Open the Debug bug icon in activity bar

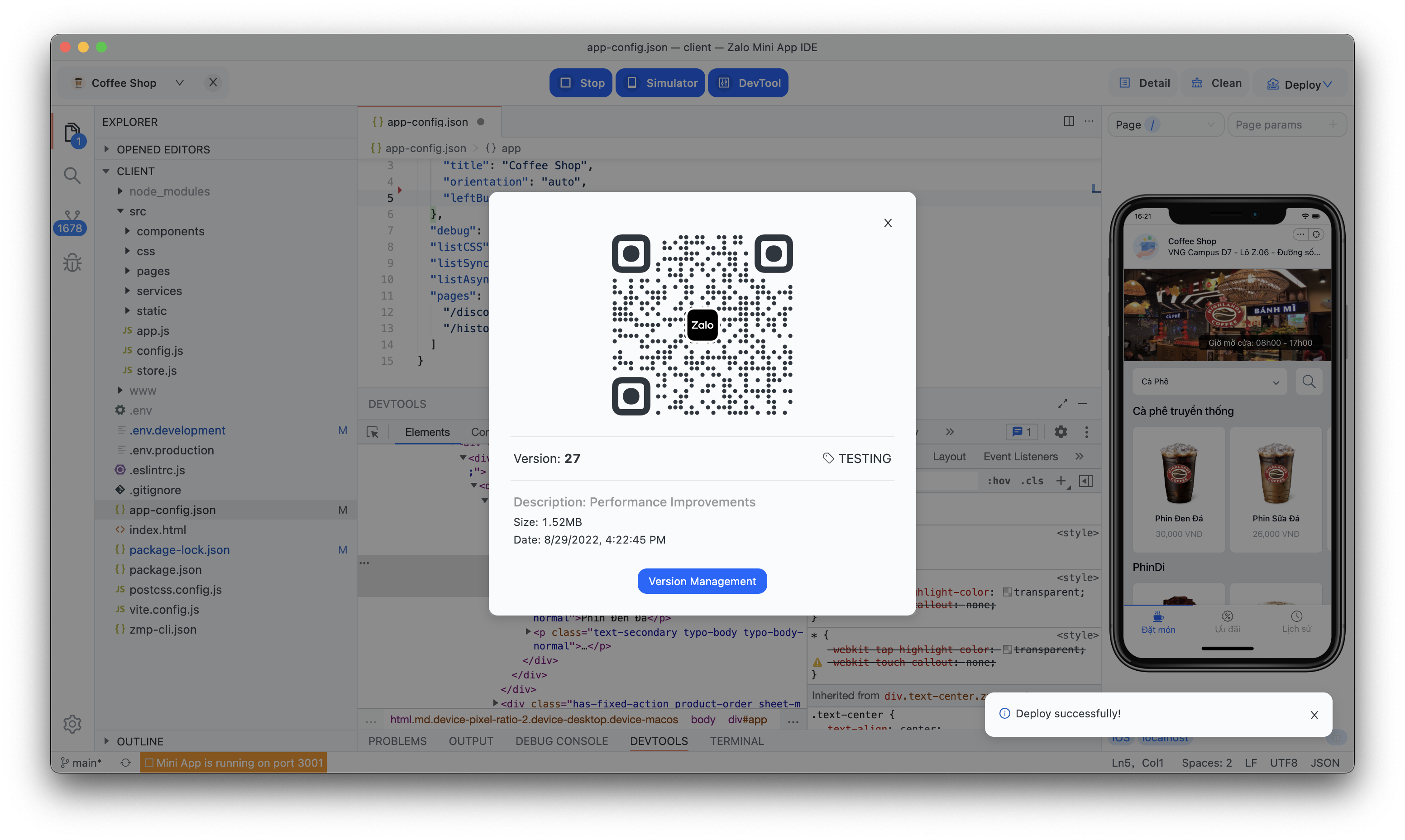click(x=72, y=262)
